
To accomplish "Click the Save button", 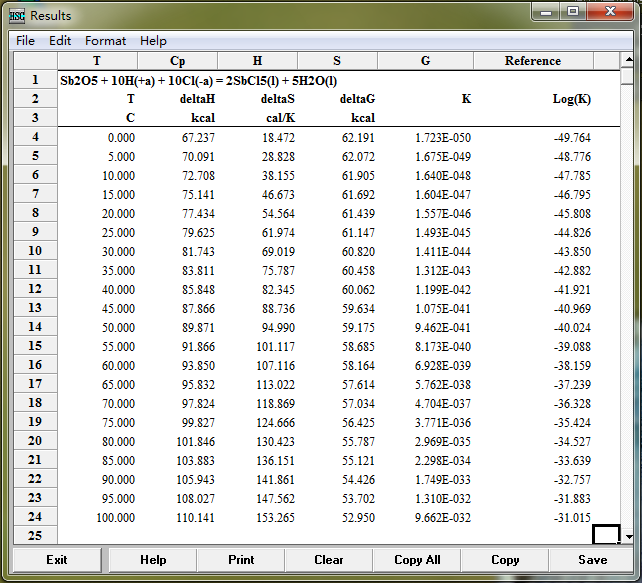I will point(592,560).
